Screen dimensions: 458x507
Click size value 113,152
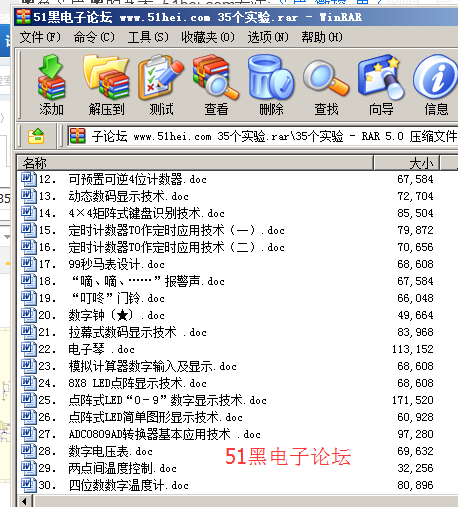pyautogui.click(x=413, y=349)
